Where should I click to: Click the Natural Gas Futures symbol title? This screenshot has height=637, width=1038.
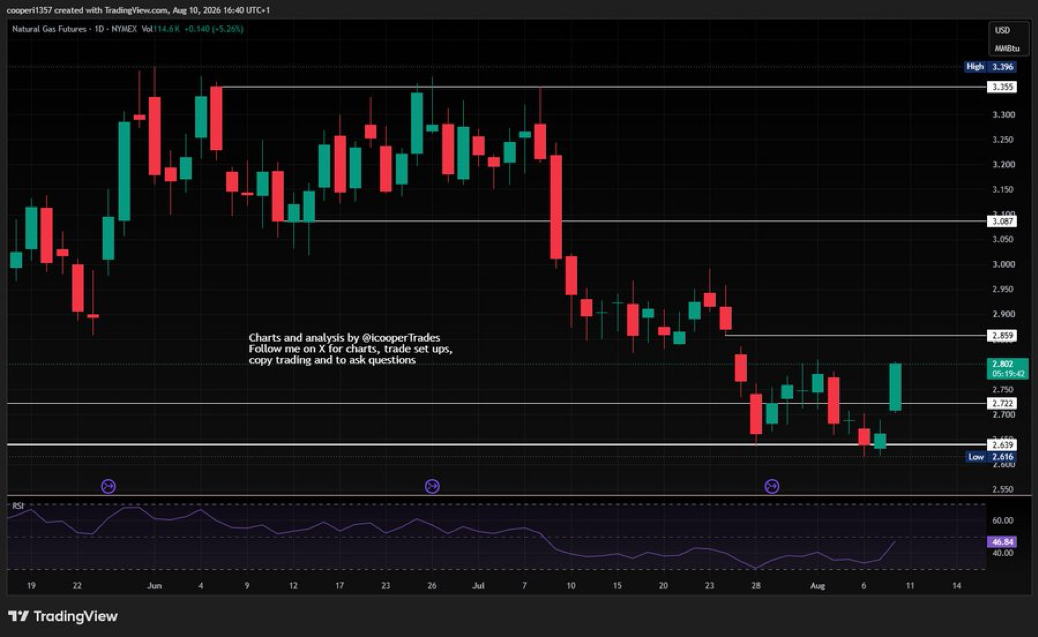tap(49, 29)
